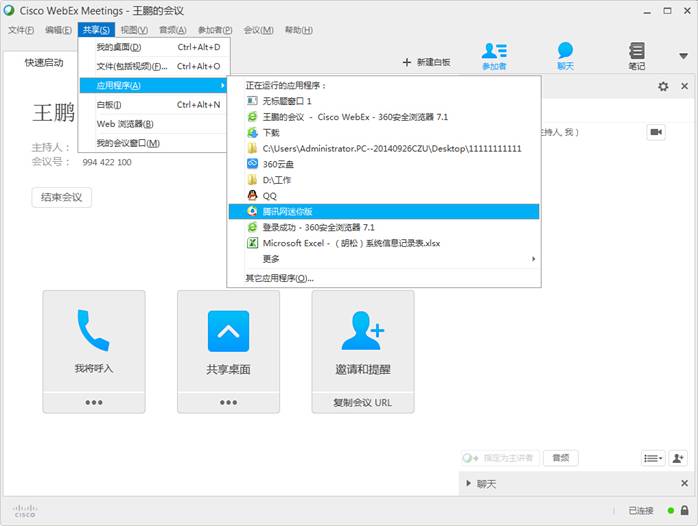Click the green connection status indicator

[x=670, y=511]
